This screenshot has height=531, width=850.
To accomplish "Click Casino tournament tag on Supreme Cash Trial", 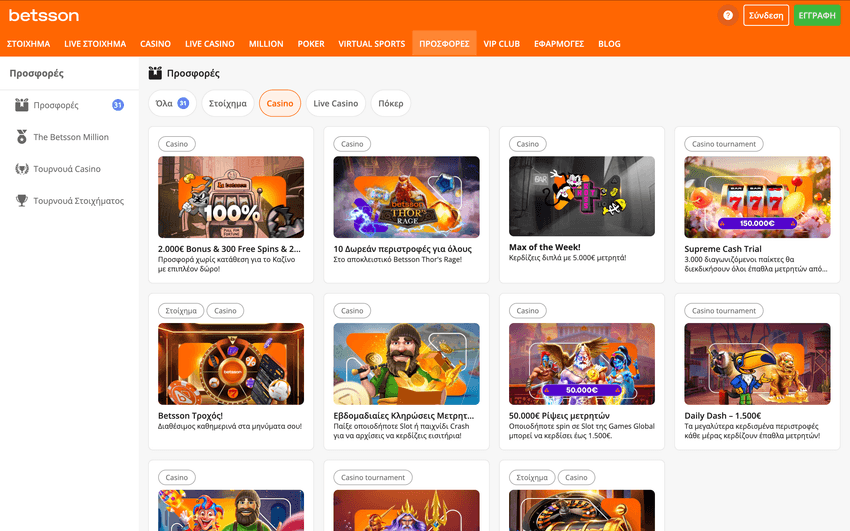I will point(724,144).
